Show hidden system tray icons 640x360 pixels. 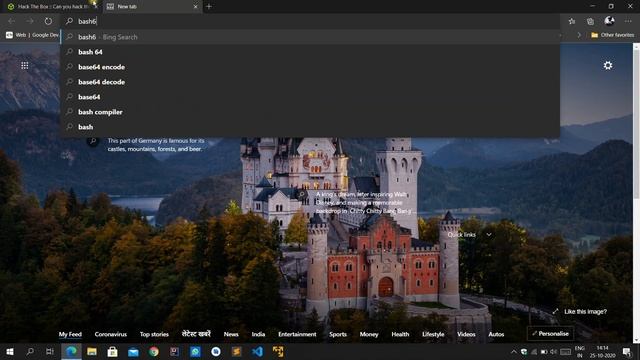(x=513, y=351)
